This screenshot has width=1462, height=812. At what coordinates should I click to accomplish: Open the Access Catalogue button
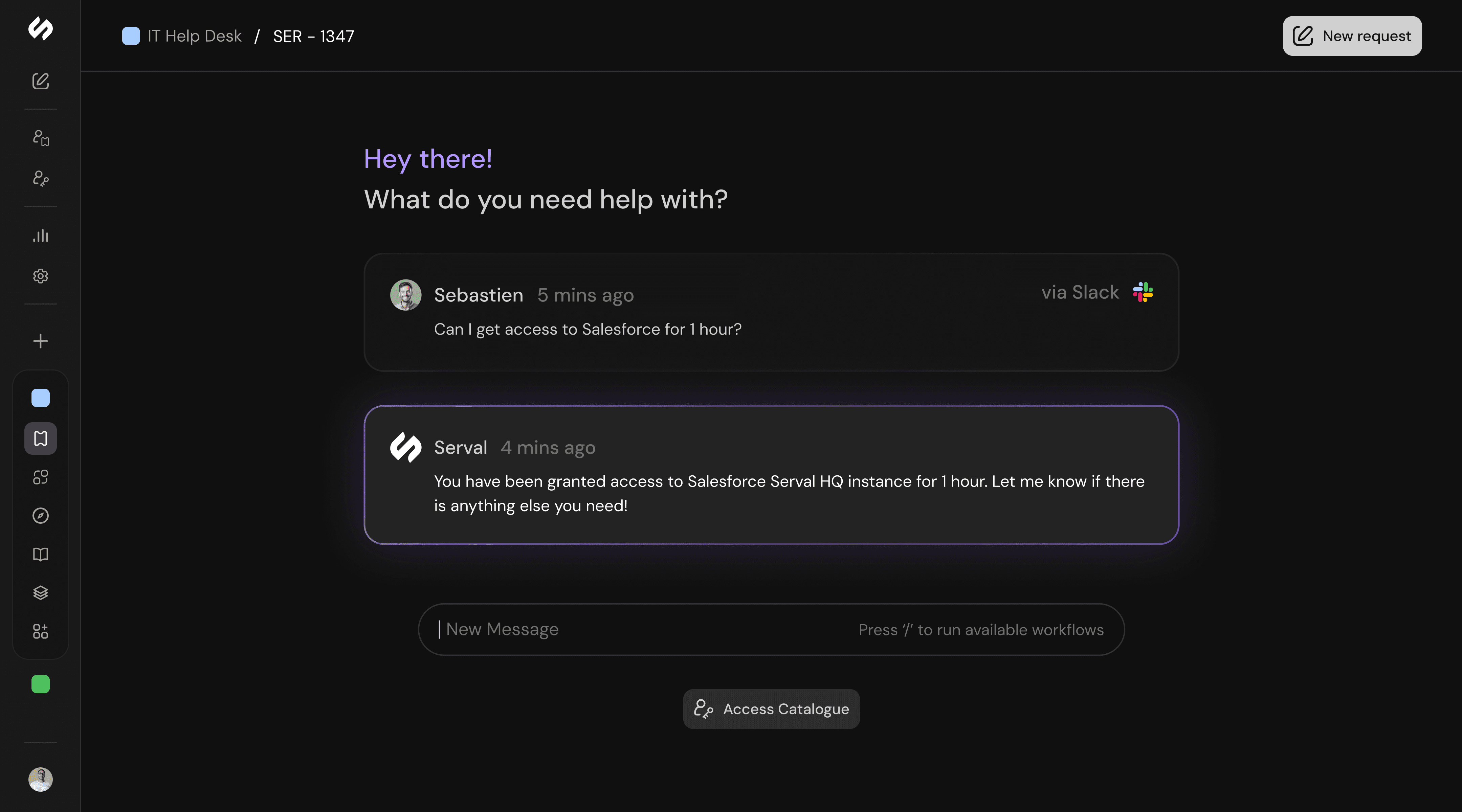771,709
